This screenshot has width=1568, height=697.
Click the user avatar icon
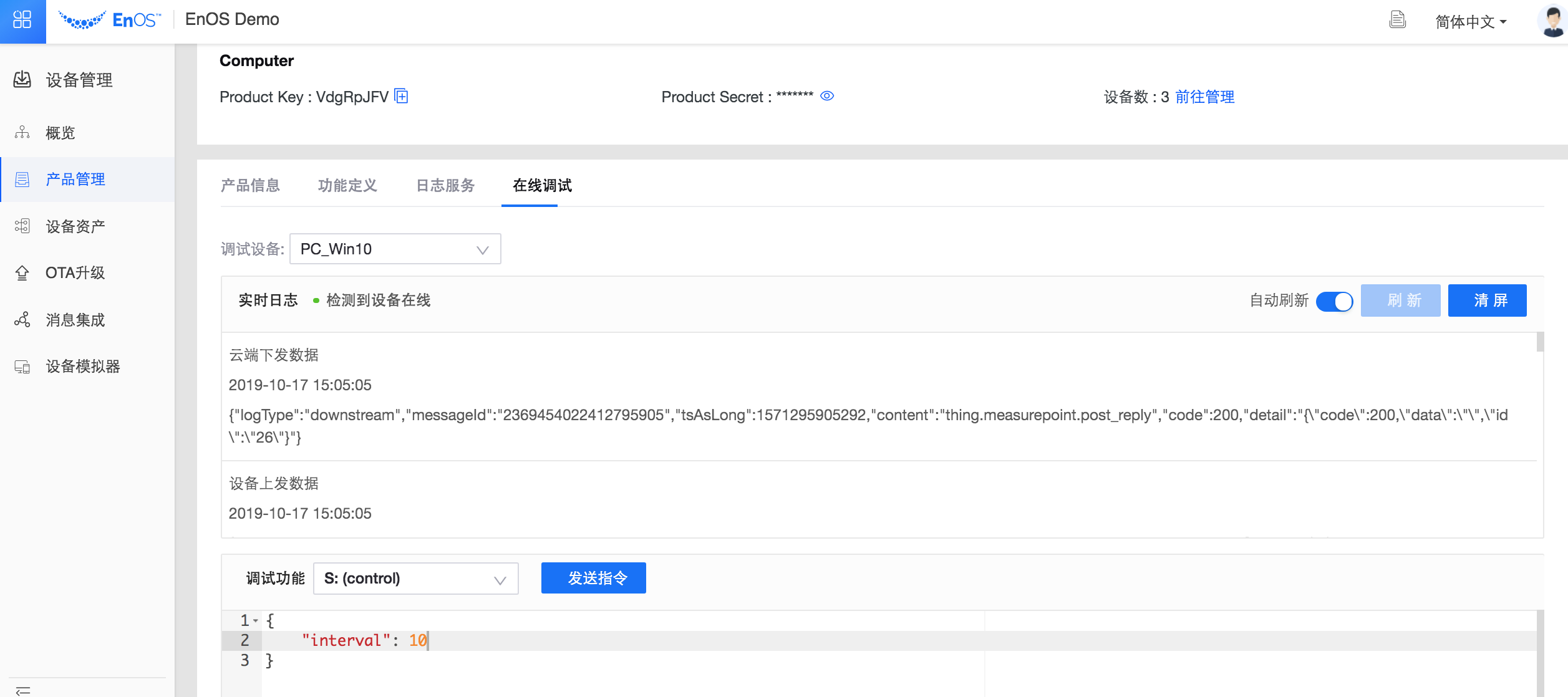click(x=1552, y=21)
